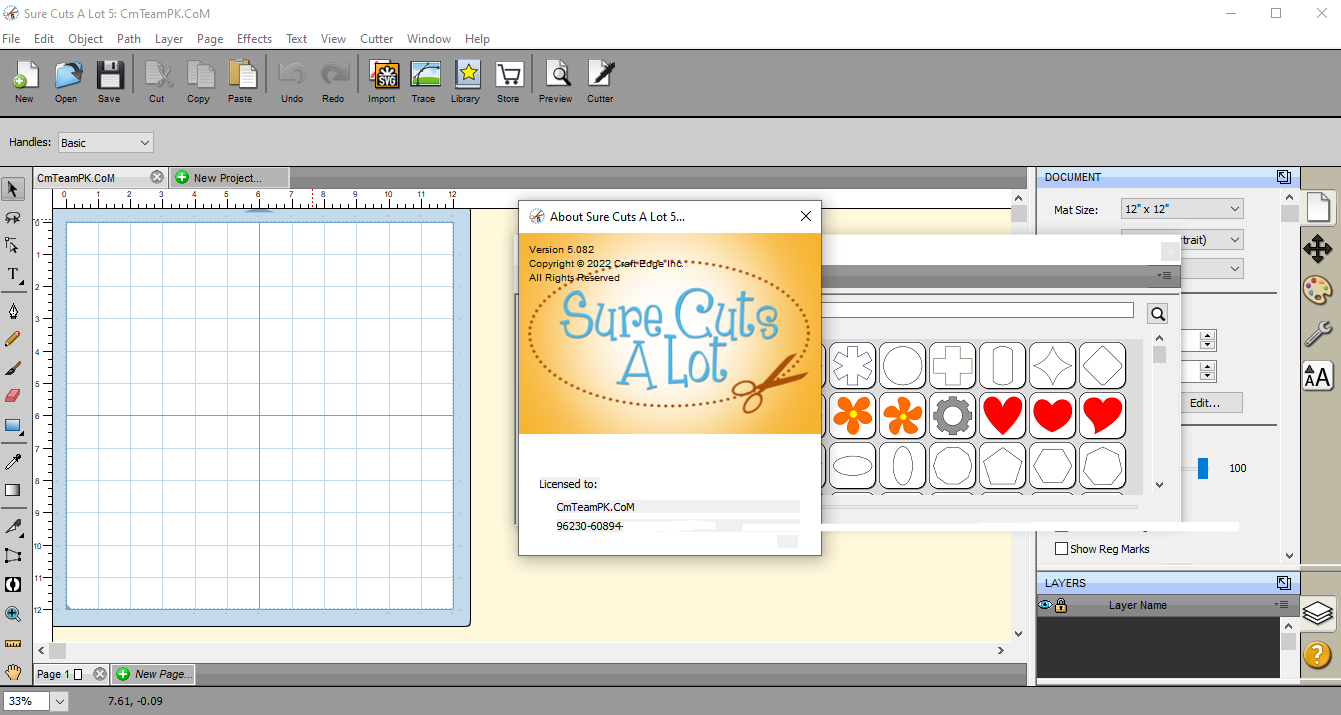1341x715 pixels.
Task: Open the Cutter menu
Action: 377,39
